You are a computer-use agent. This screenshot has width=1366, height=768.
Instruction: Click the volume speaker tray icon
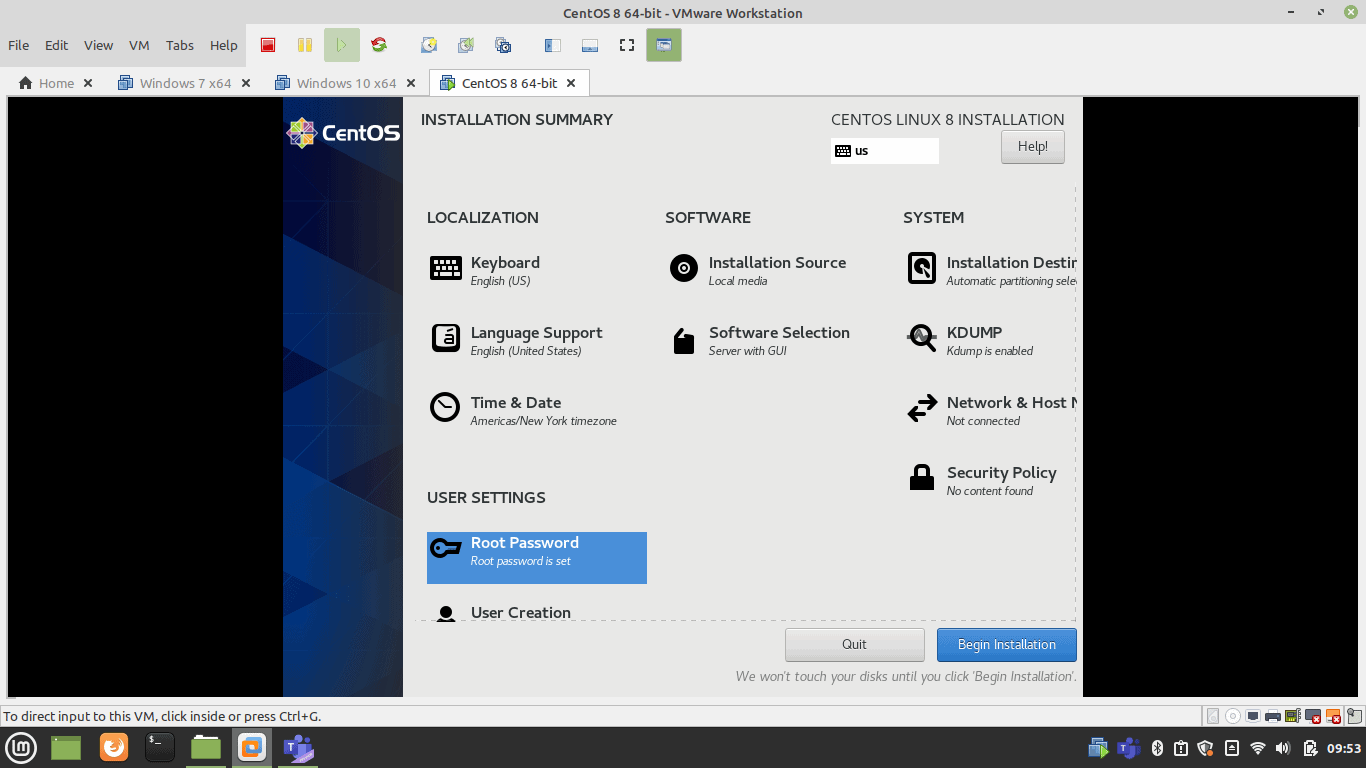coord(1283,747)
